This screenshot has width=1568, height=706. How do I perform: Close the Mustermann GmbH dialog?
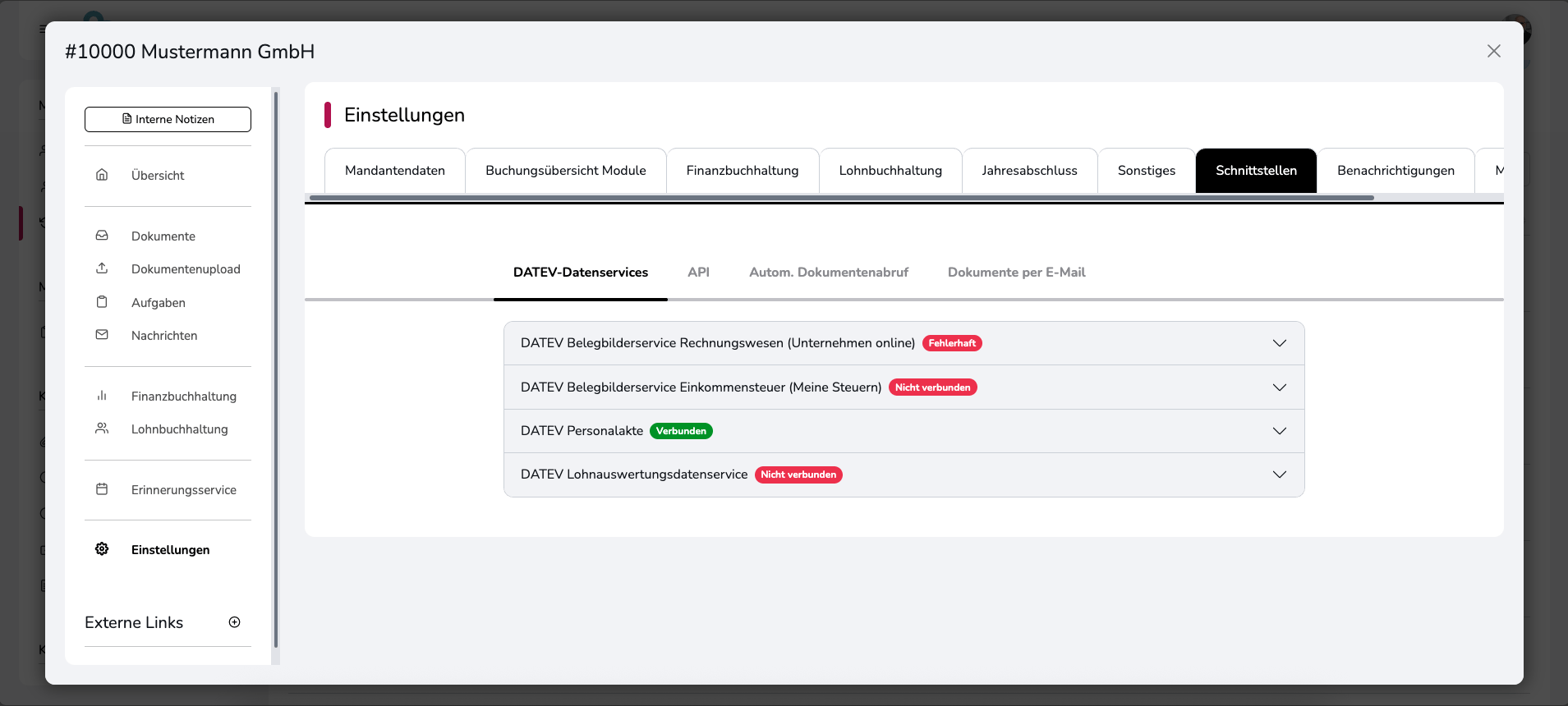[x=1493, y=51]
